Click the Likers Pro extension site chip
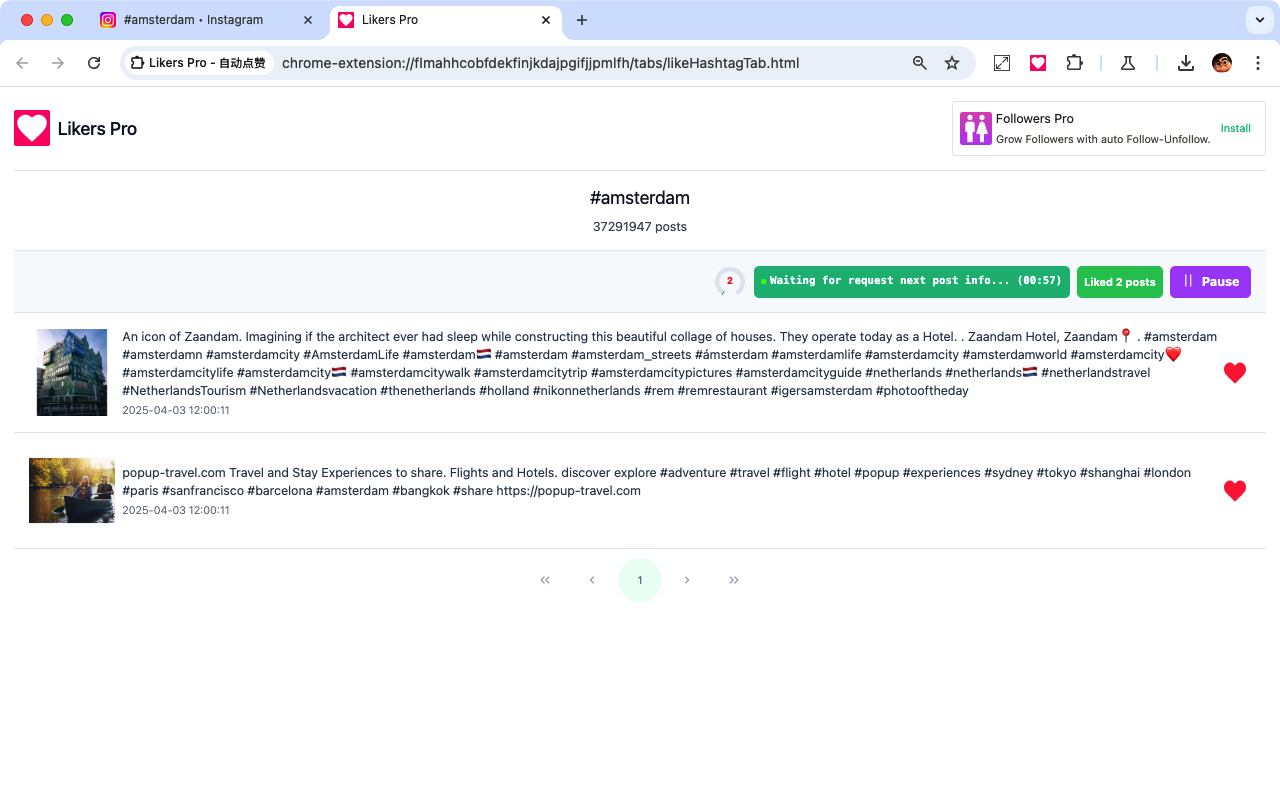Viewport: 1280px width, 800px height. pos(199,63)
